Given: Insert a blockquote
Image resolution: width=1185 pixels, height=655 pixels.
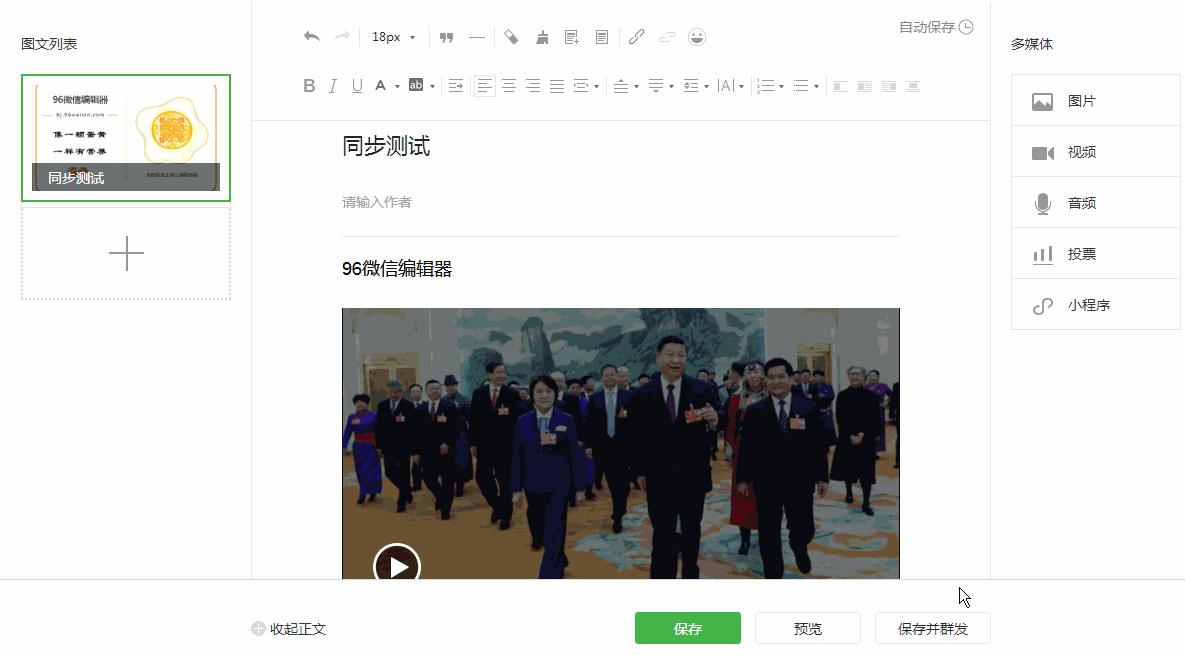Looking at the screenshot, I should click(x=447, y=37).
